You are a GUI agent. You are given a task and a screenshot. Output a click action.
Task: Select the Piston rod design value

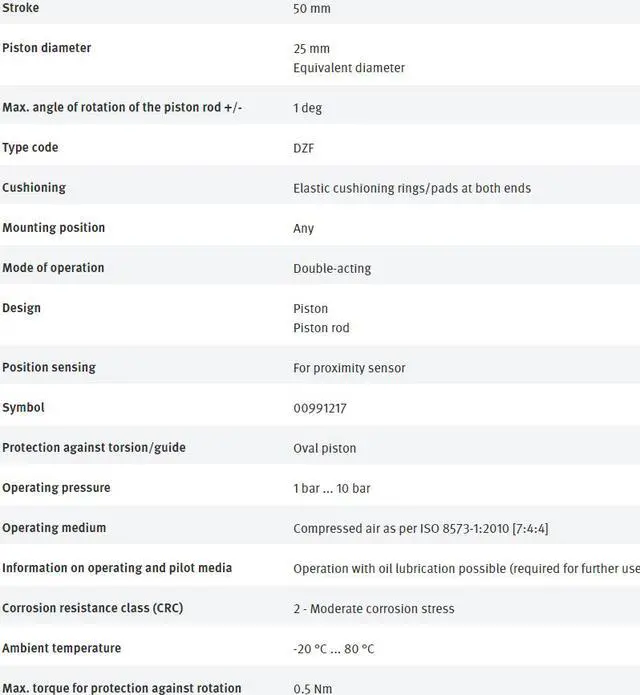coord(321,328)
